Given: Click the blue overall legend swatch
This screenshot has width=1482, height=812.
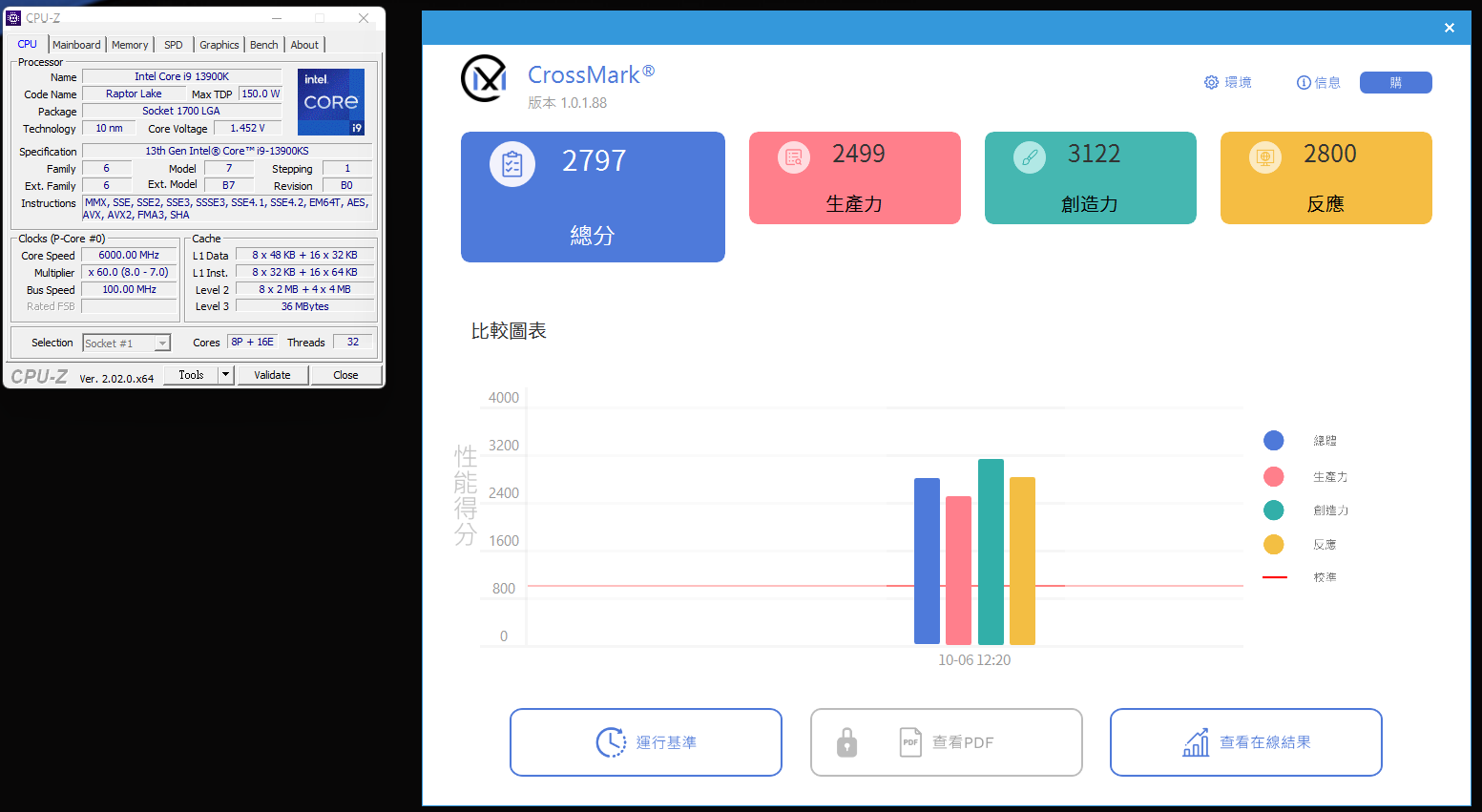Looking at the screenshot, I should [1274, 440].
